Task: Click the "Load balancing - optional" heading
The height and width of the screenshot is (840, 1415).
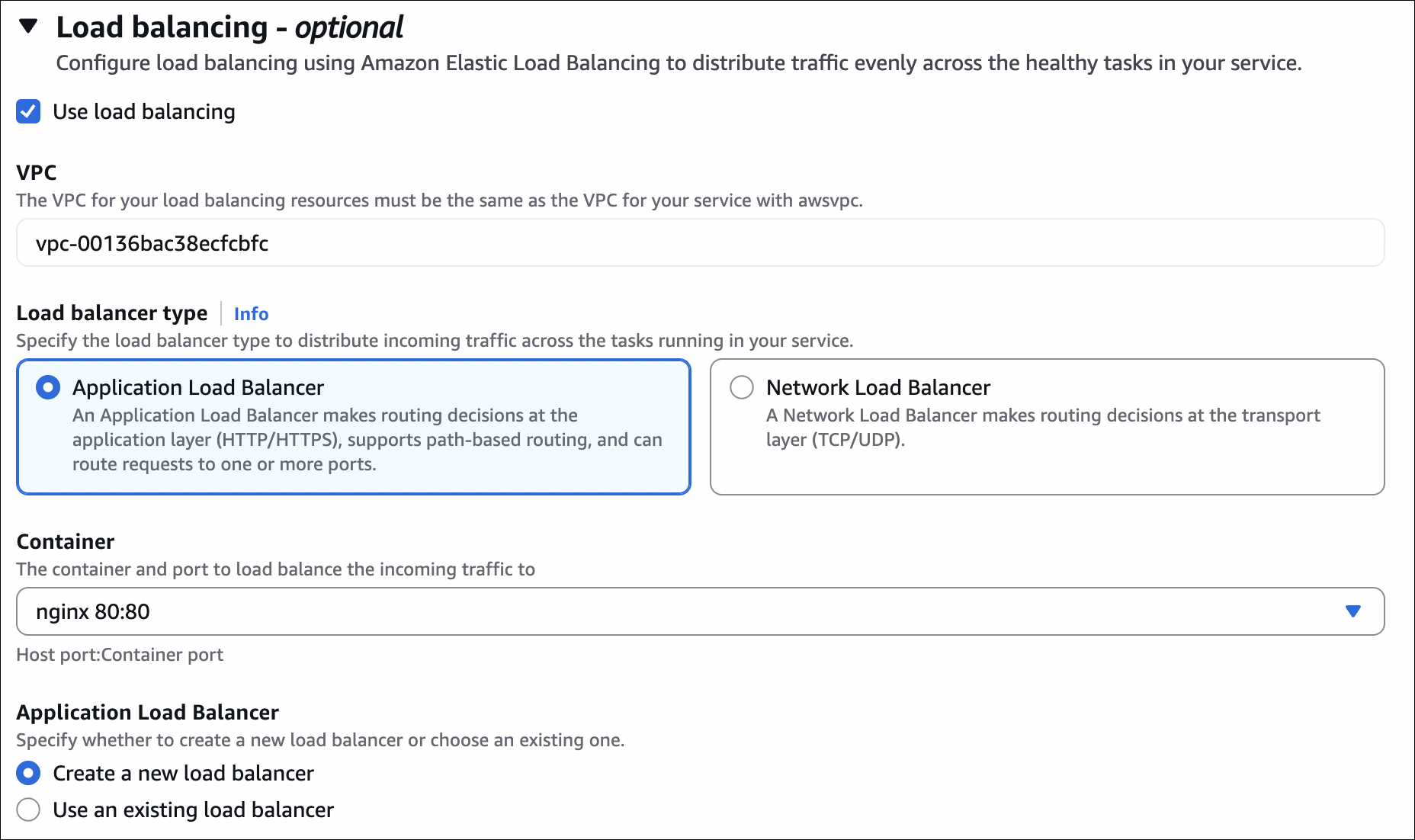Action: tap(229, 27)
